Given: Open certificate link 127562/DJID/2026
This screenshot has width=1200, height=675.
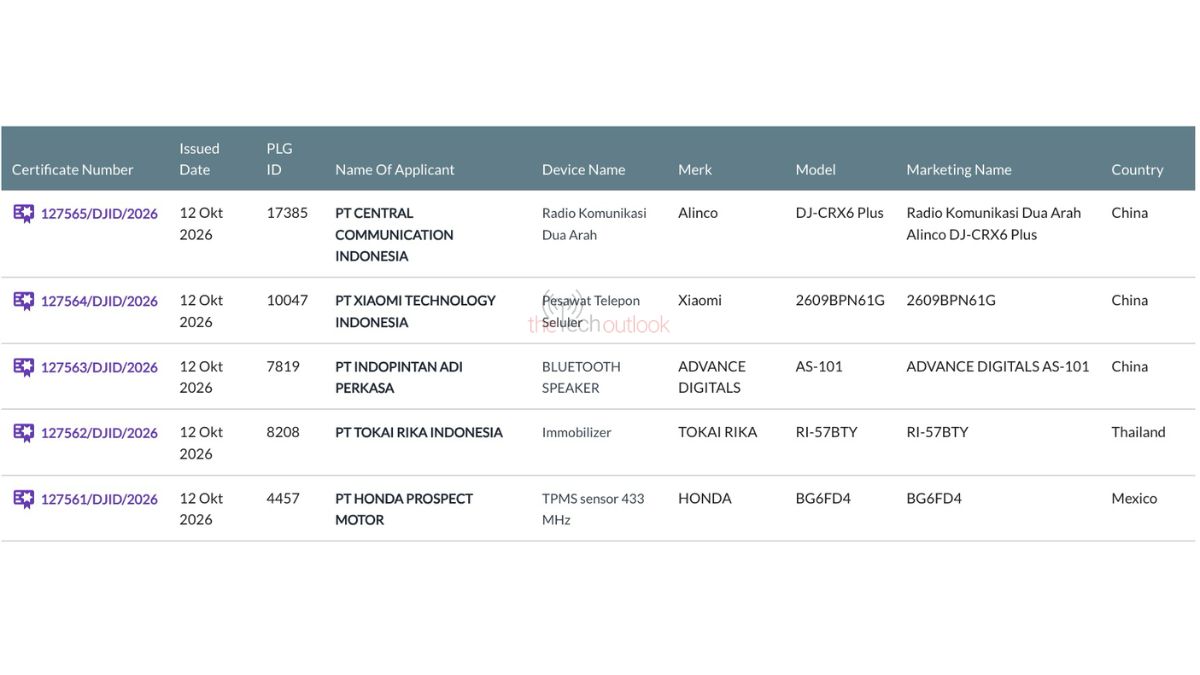Looking at the screenshot, I should point(99,433).
